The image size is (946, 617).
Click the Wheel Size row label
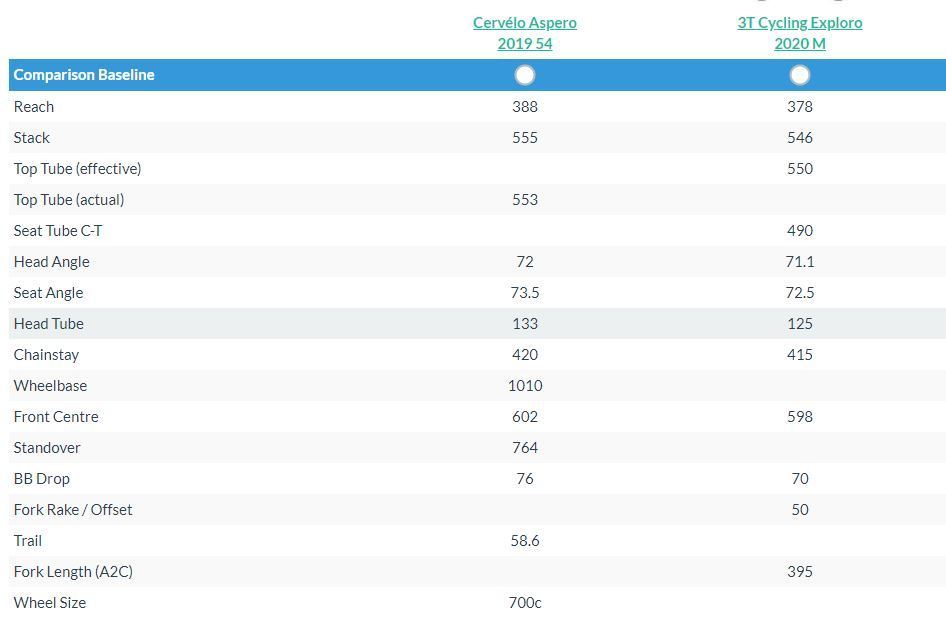(x=49, y=603)
